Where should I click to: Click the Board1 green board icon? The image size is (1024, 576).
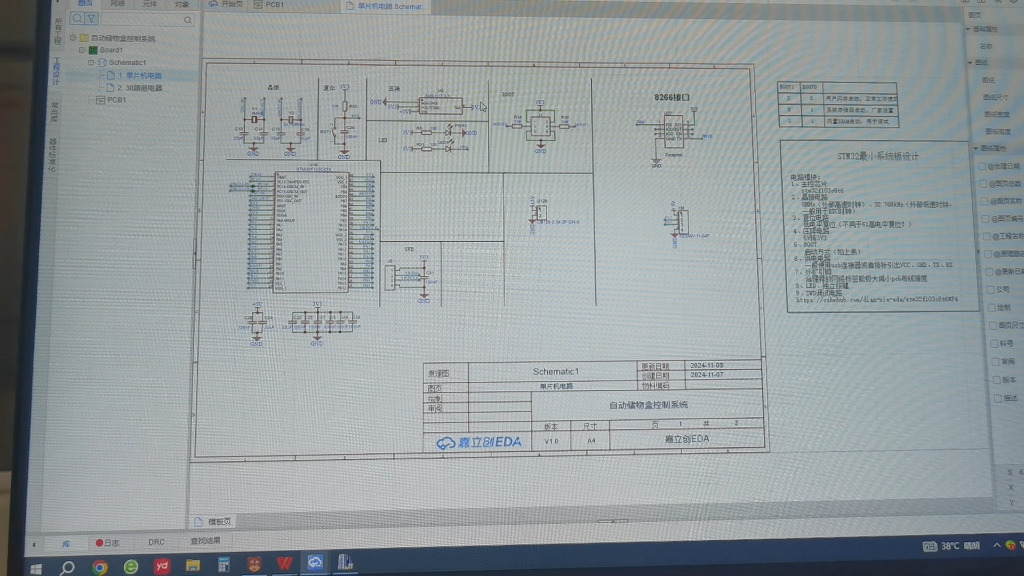(x=93, y=50)
